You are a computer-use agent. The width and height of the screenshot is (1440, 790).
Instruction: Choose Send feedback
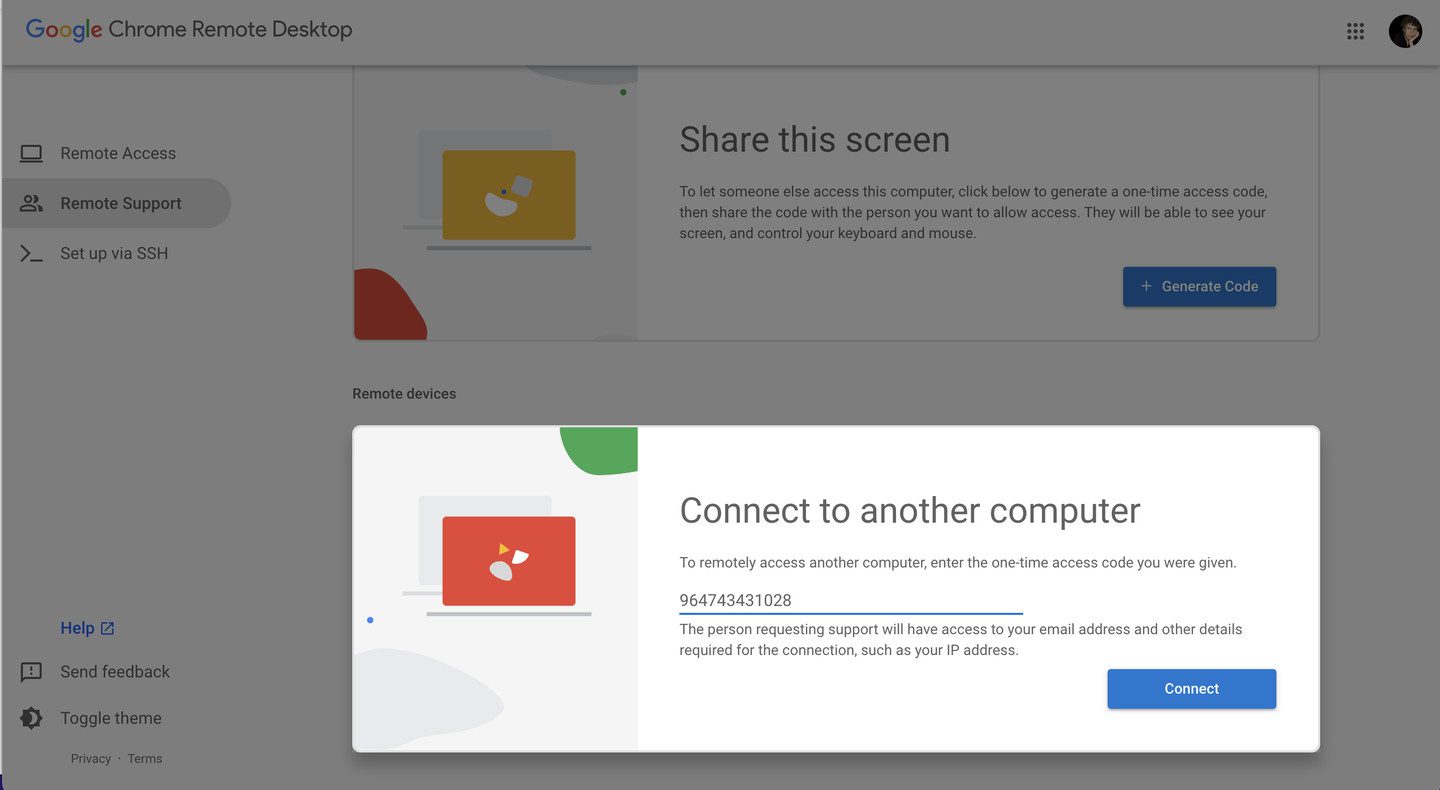click(115, 672)
